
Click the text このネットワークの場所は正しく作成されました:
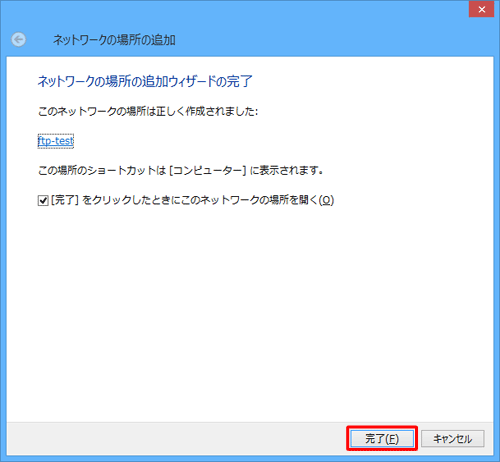[148, 111]
